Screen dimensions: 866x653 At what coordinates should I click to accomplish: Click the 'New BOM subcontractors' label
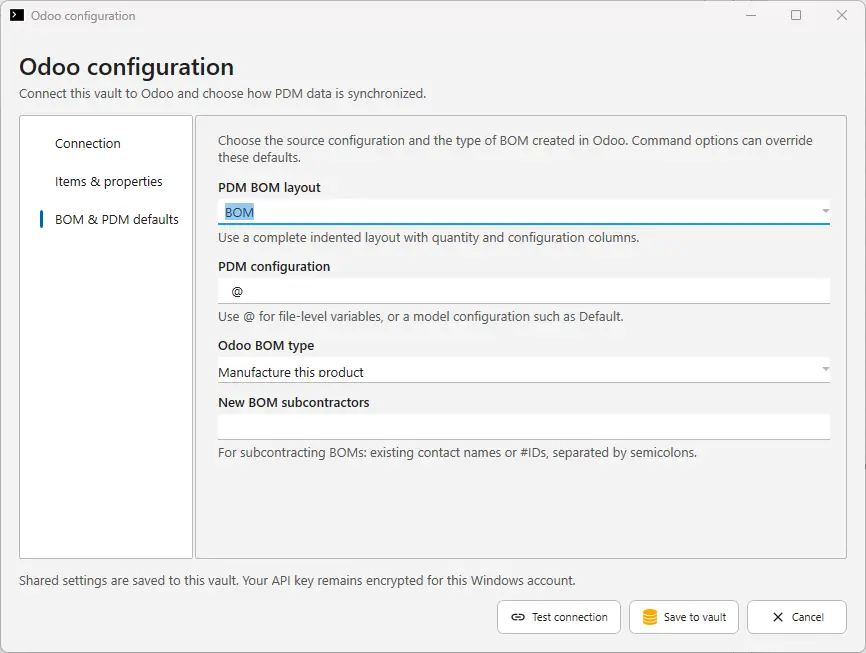click(x=294, y=402)
